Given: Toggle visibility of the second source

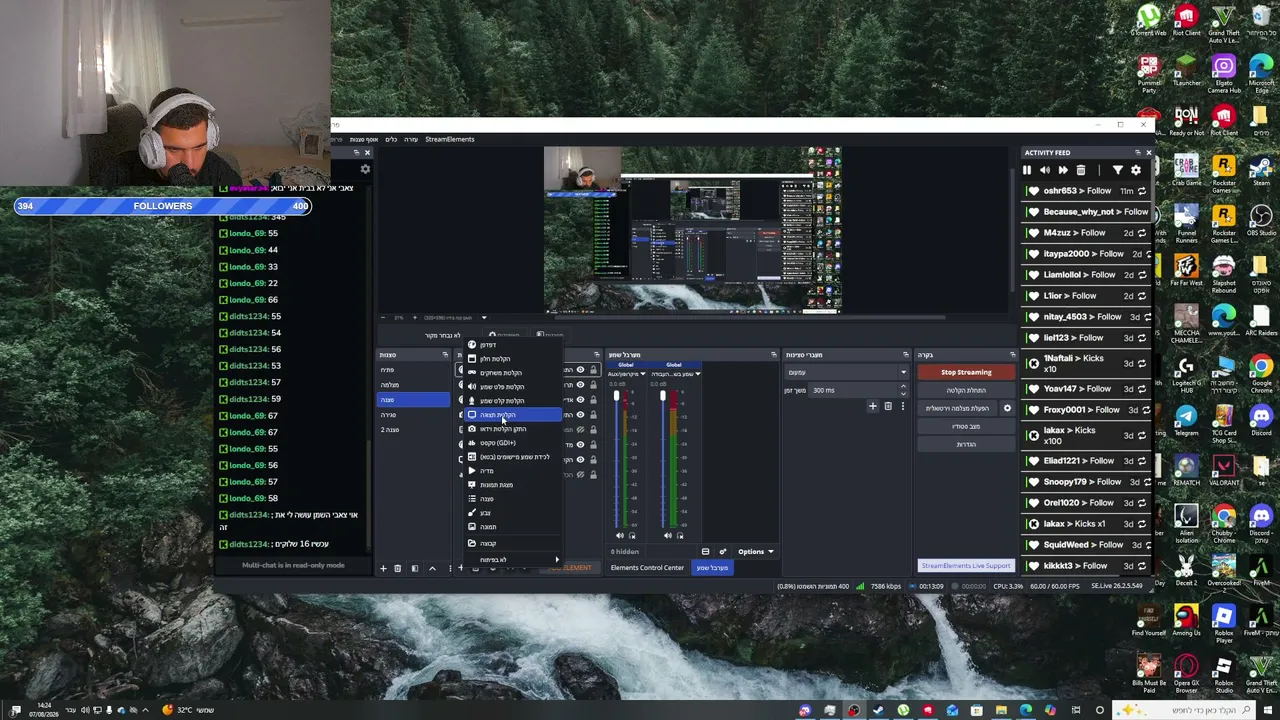Looking at the screenshot, I should point(580,385).
